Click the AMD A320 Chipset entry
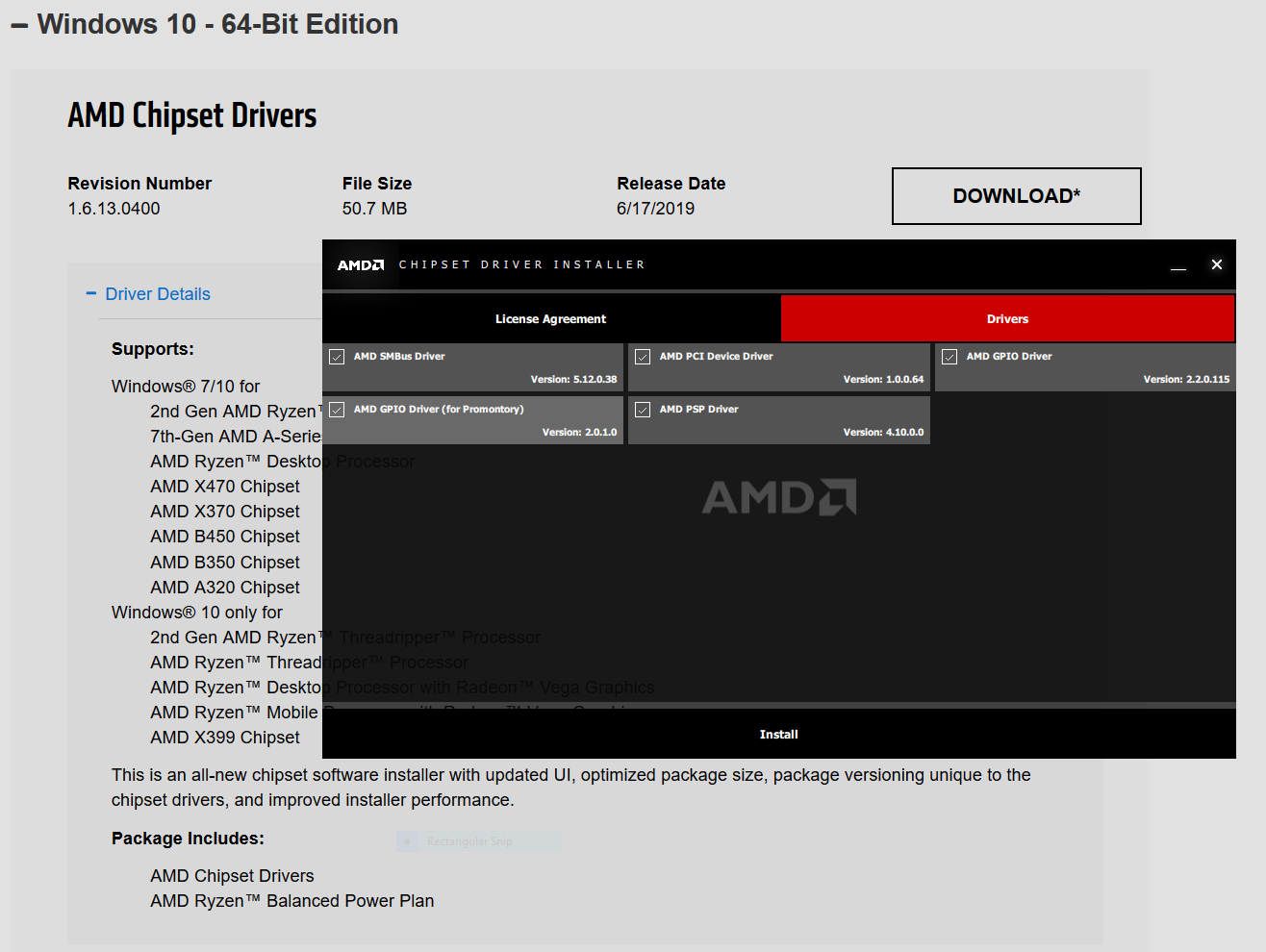This screenshot has height=952, width=1266. pyautogui.click(x=225, y=588)
